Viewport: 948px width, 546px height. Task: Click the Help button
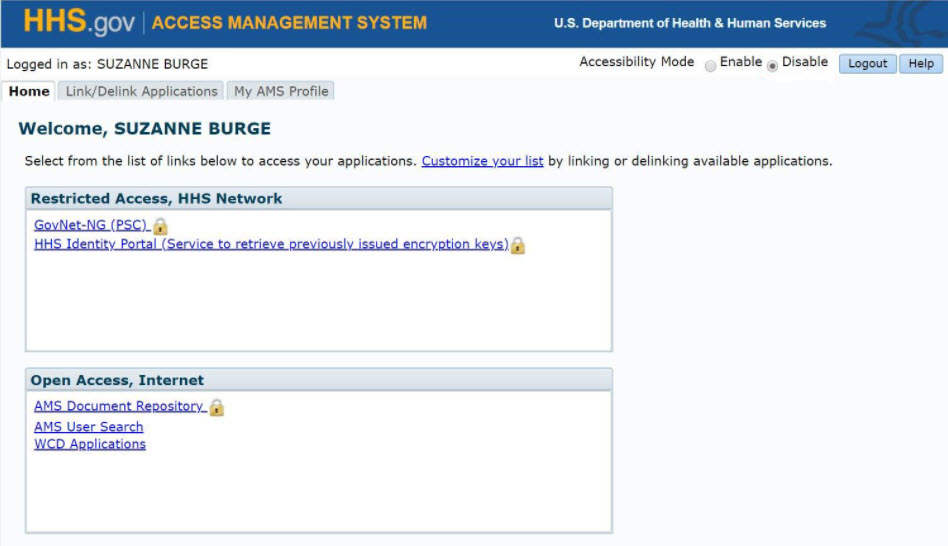pyautogui.click(x=921, y=63)
